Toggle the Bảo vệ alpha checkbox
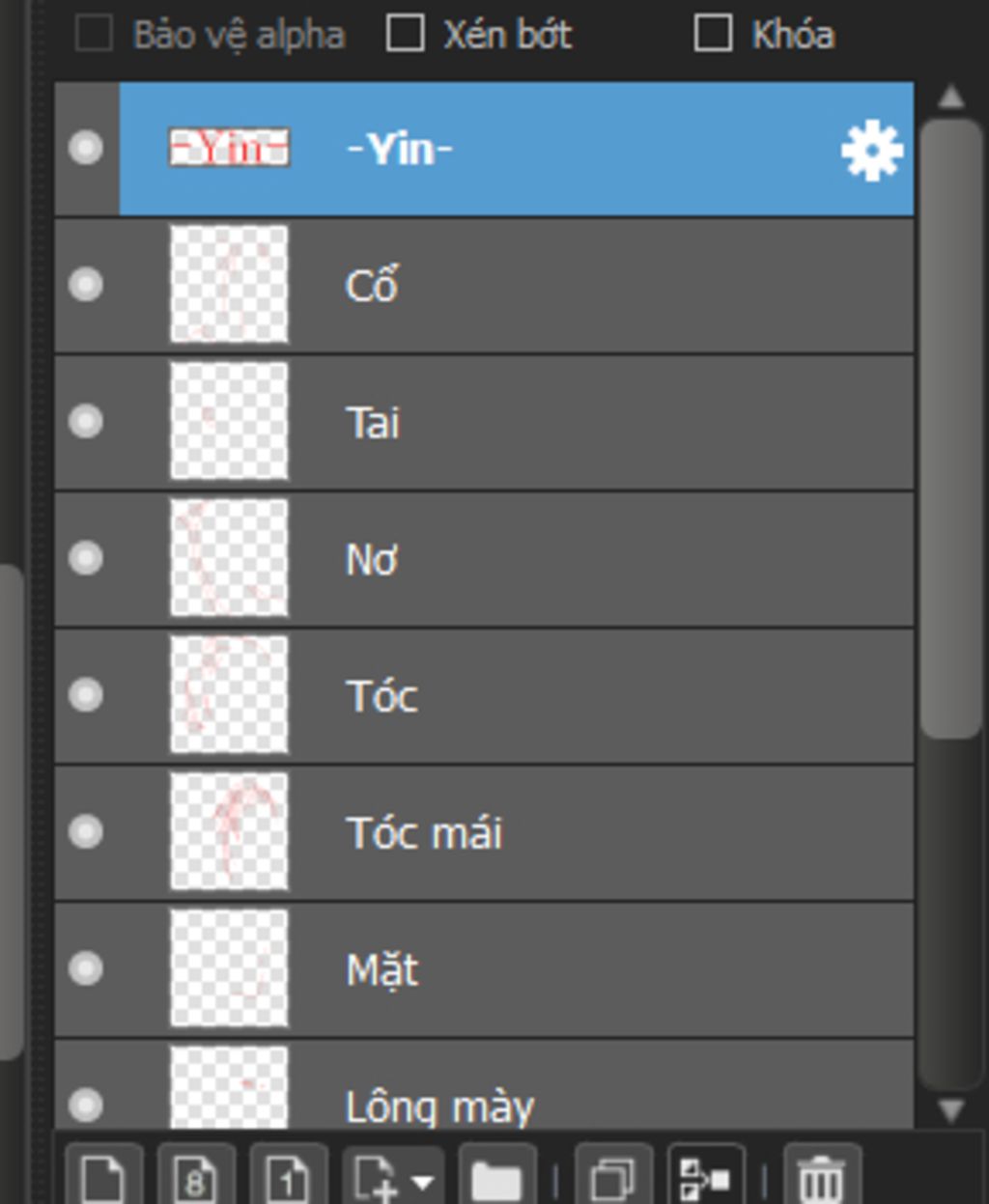Viewport: 989px width, 1204px height. (94, 35)
